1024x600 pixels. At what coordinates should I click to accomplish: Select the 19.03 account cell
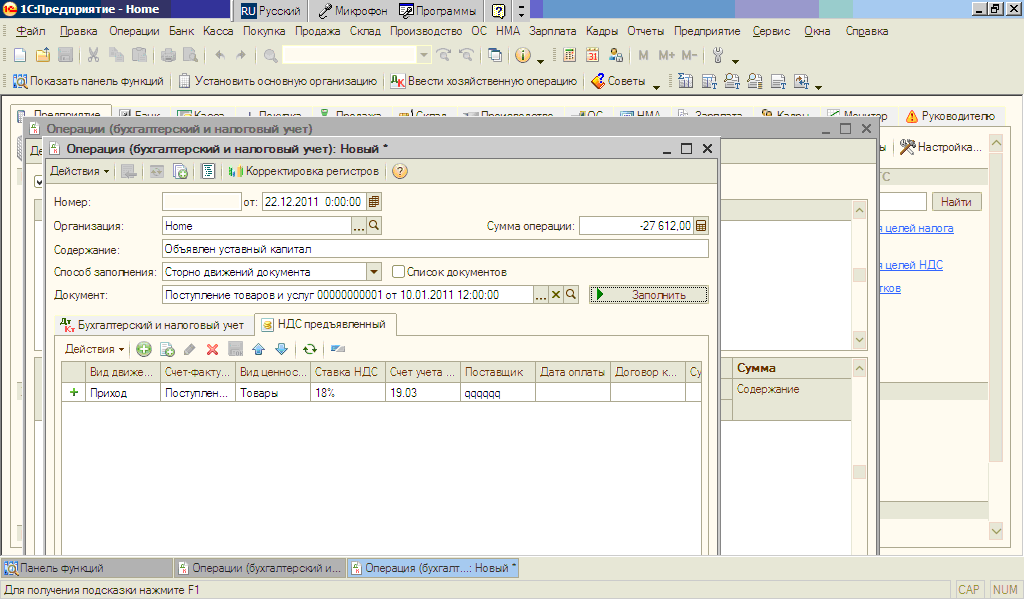tap(423, 392)
